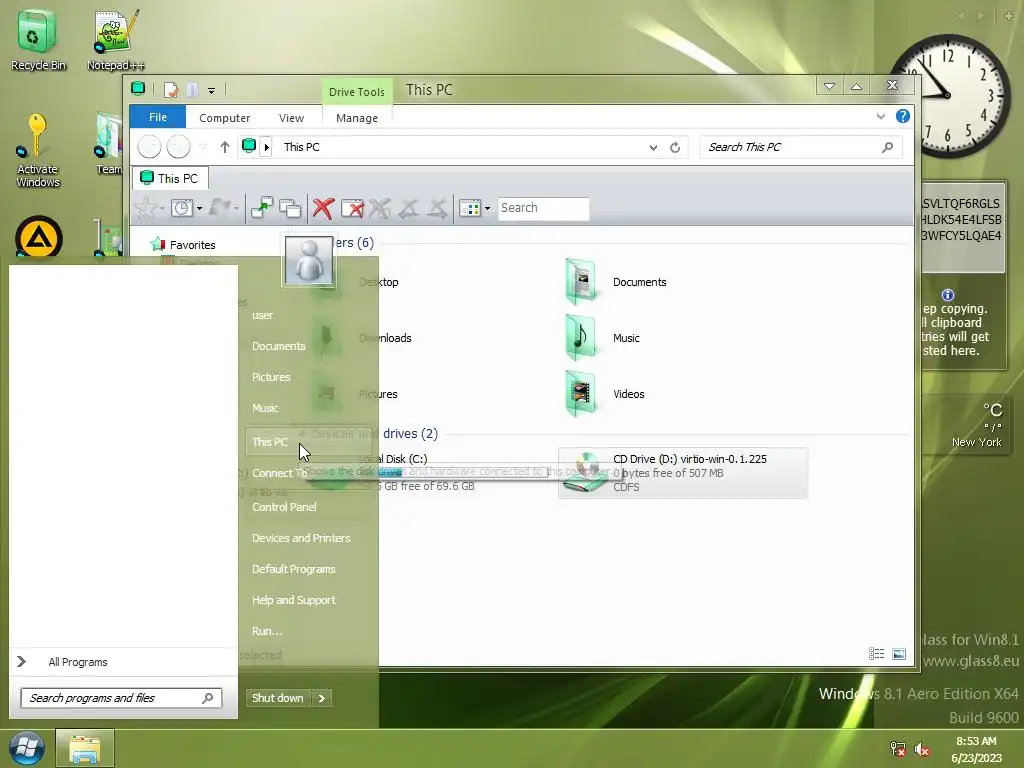Go up one level with the arrow
This screenshot has width=1024, height=768.
pos(225,147)
